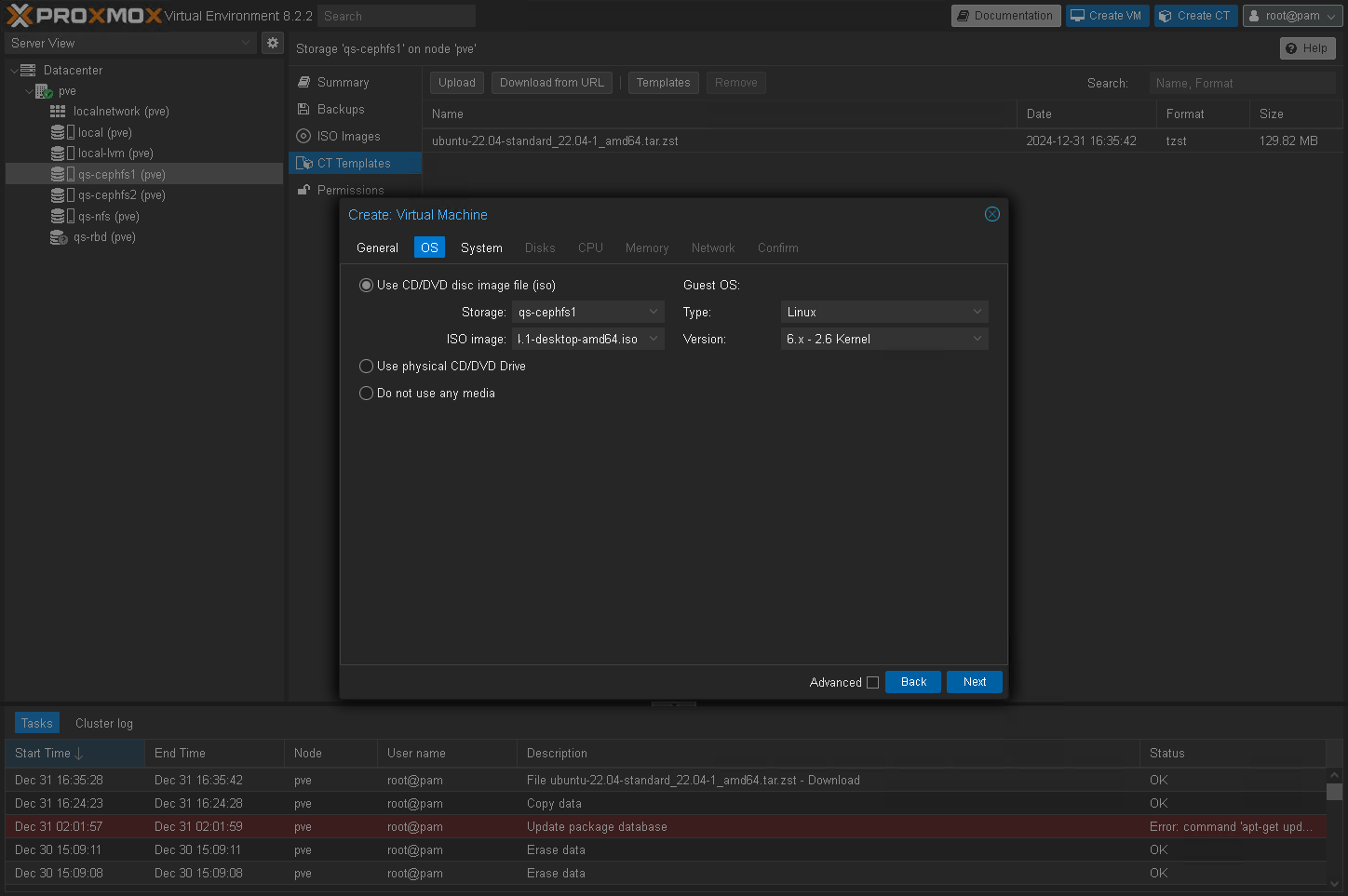Click the Backups floppy icon entry
The width and height of the screenshot is (1348, 896).
tap(303, 110)
